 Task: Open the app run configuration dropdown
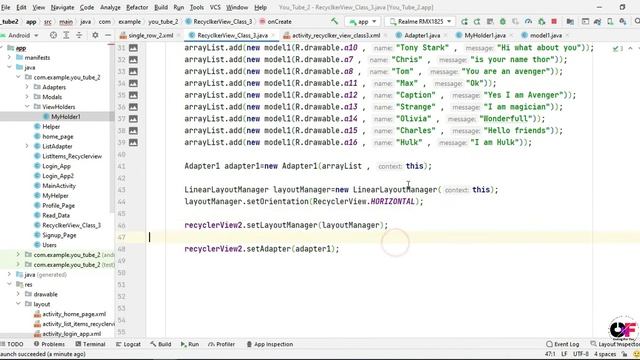pos(363,22)
